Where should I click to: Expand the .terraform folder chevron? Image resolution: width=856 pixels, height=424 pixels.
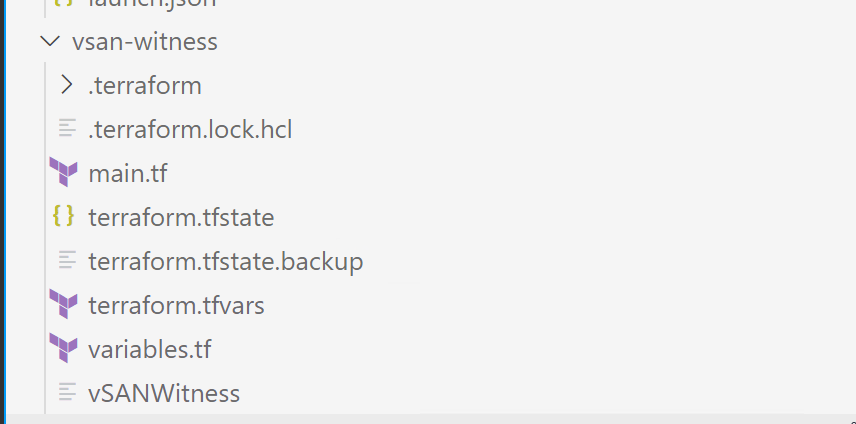point(67,85)
